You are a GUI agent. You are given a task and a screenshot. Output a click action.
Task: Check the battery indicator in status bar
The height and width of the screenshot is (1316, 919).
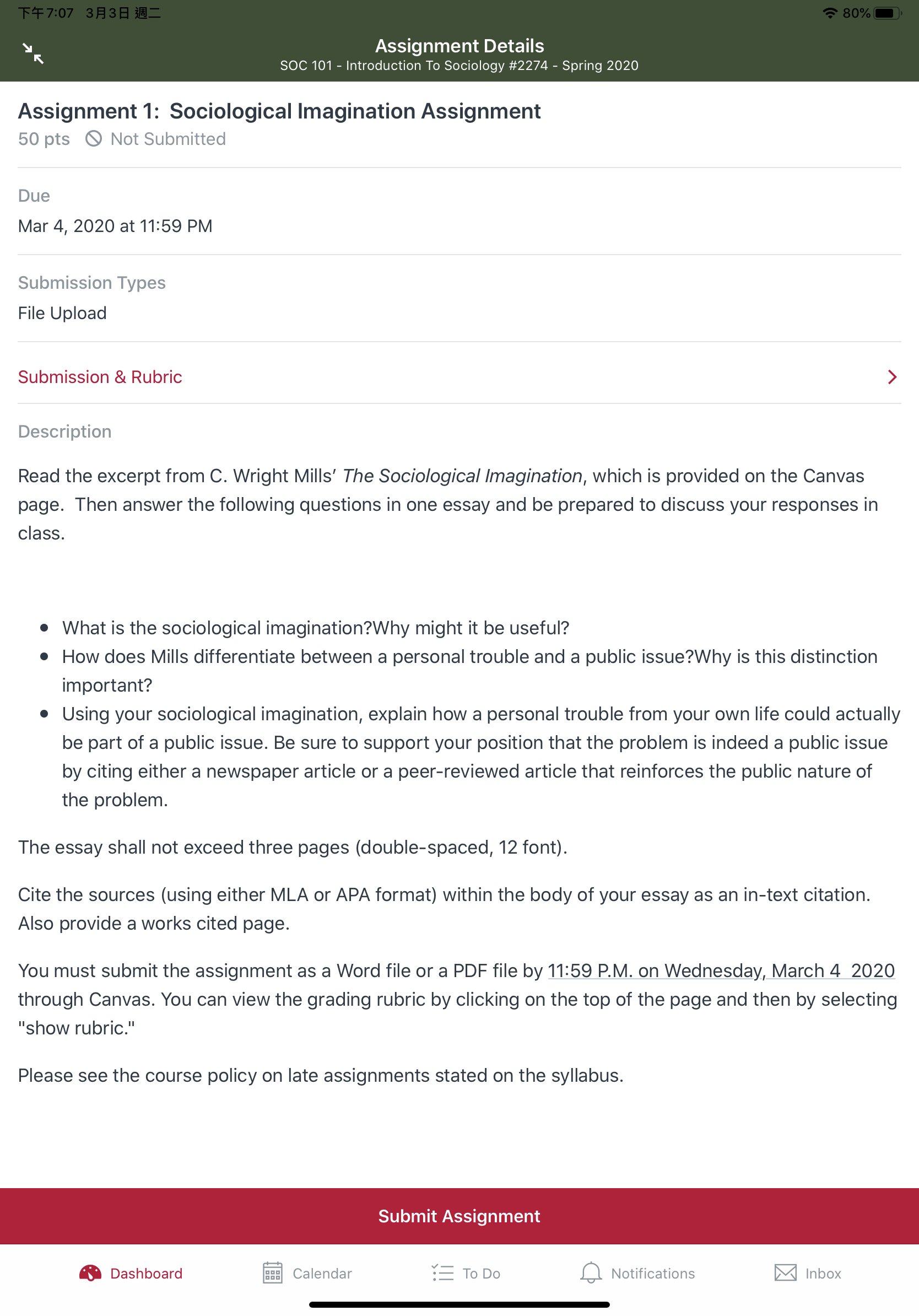point(887,13)
